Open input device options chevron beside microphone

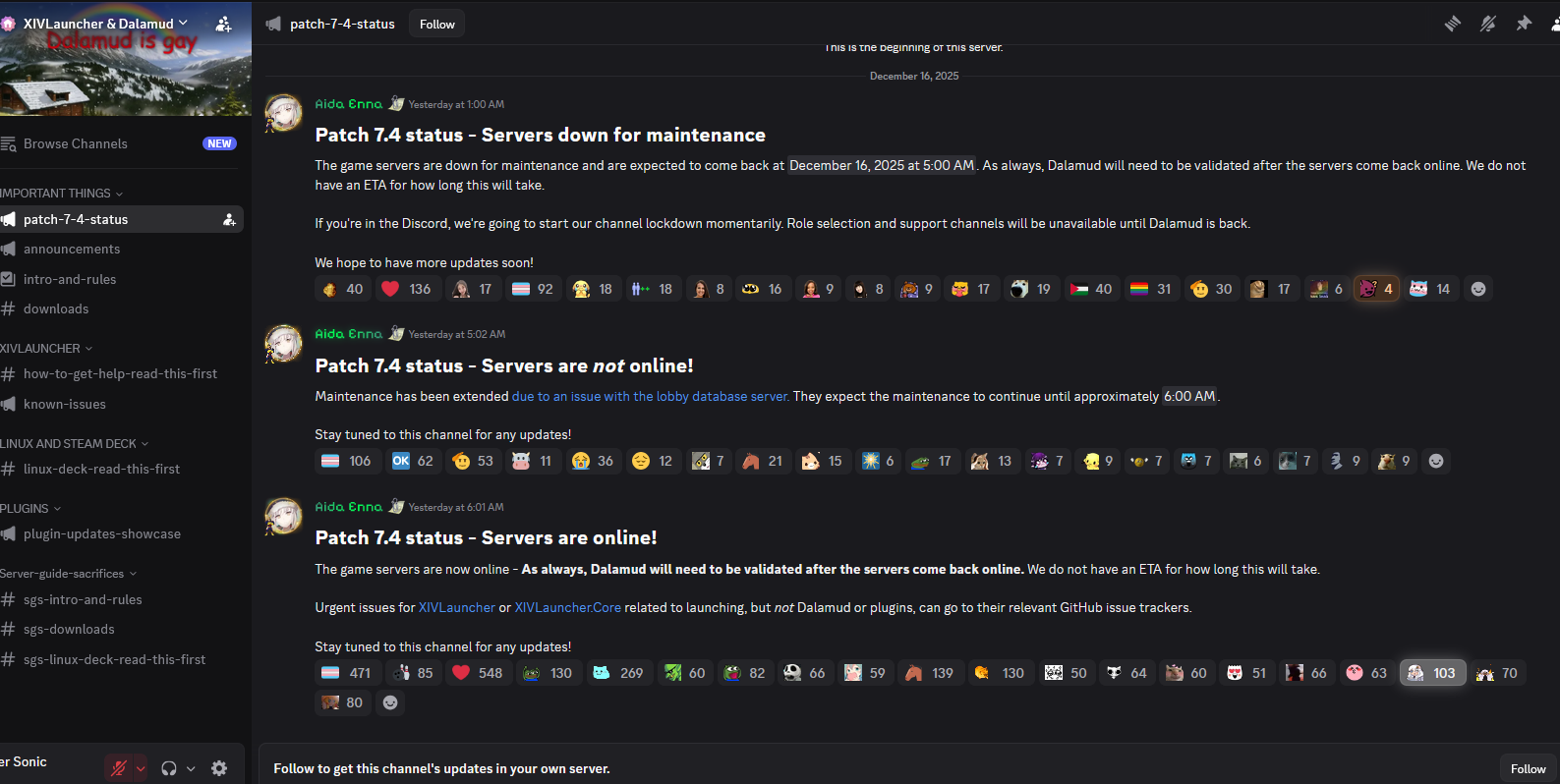tap(141, 768)
